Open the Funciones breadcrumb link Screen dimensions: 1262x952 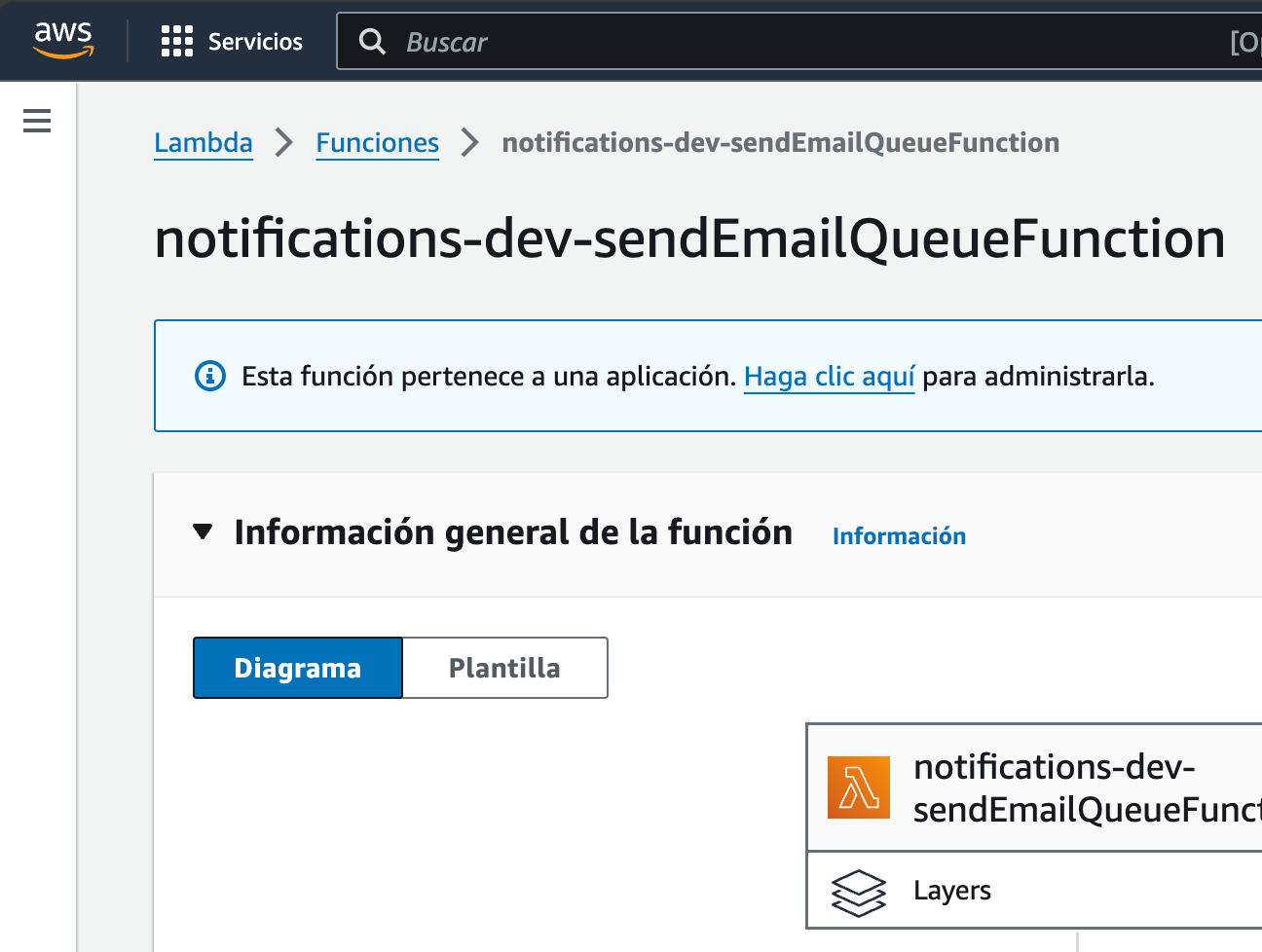coord(378,143)
